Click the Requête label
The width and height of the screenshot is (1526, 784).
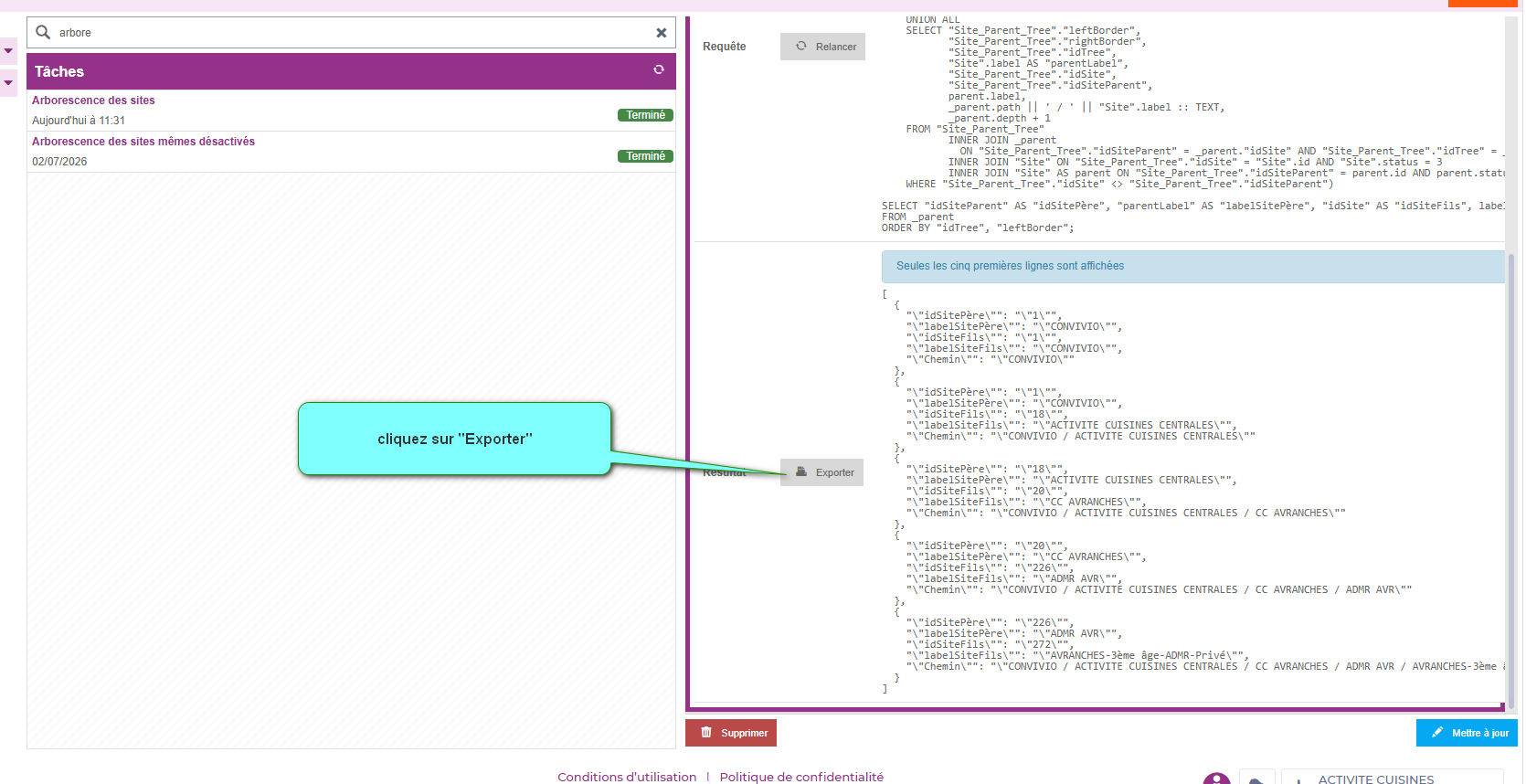(x=724, y=47)
